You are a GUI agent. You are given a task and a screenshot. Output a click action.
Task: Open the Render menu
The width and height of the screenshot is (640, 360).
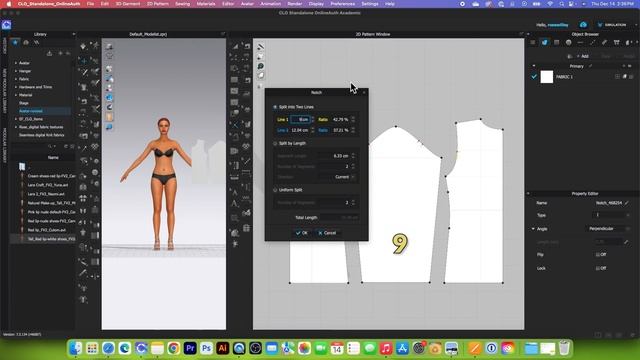[295, 4]
